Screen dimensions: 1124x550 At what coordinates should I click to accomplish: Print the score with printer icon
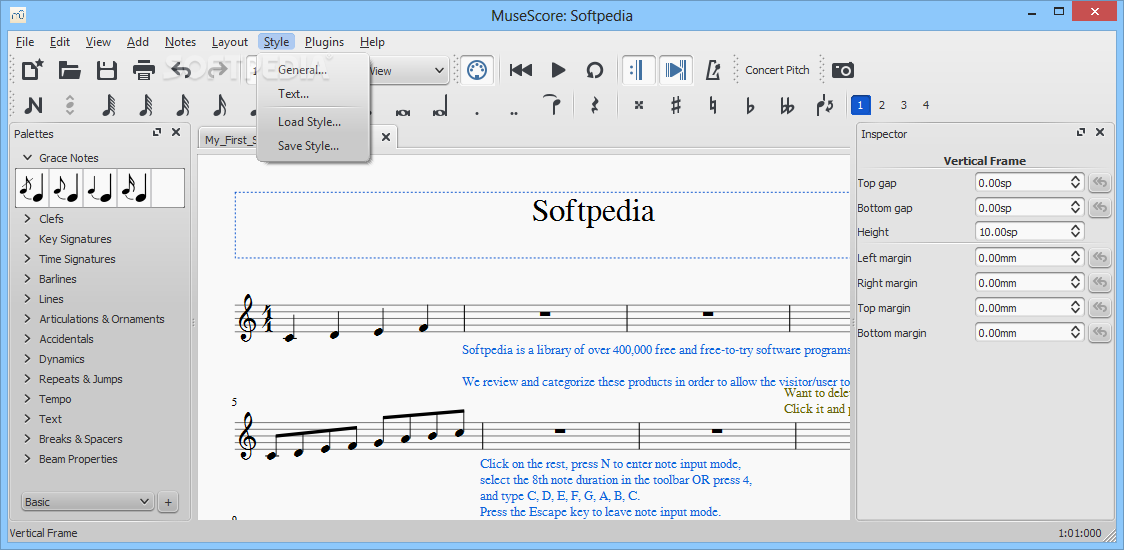(x=143, y=70)
